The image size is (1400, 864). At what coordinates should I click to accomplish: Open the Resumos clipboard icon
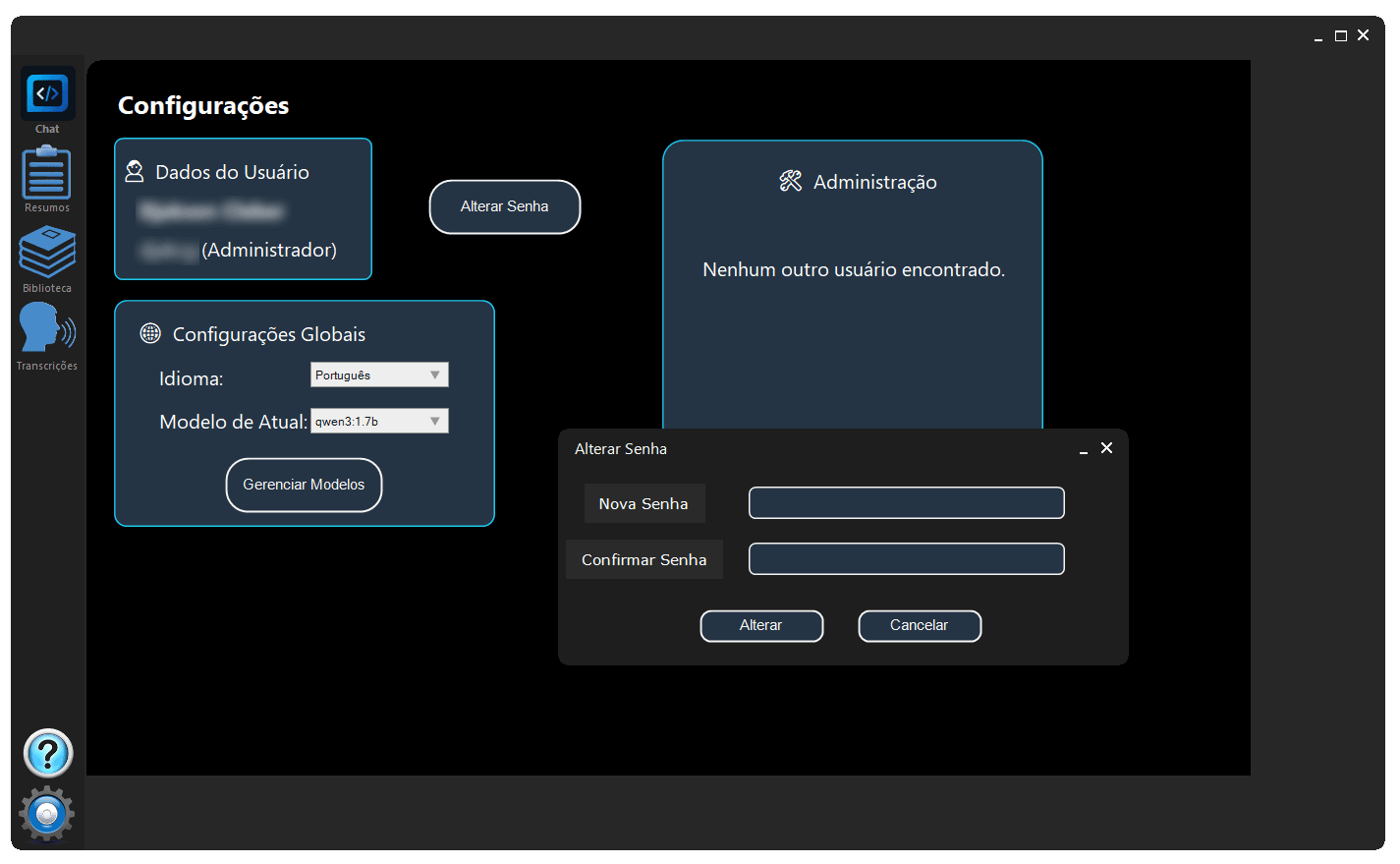tap(46, 173)
